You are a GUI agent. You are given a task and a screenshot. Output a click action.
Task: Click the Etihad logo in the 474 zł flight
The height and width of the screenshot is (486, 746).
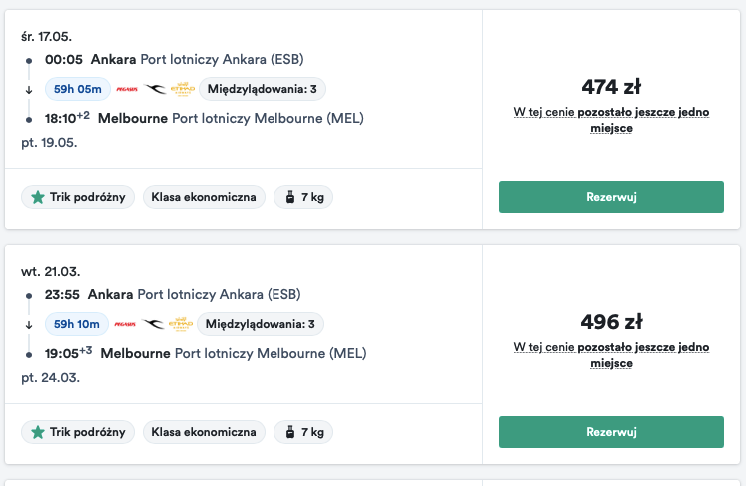tap(183, 89)
